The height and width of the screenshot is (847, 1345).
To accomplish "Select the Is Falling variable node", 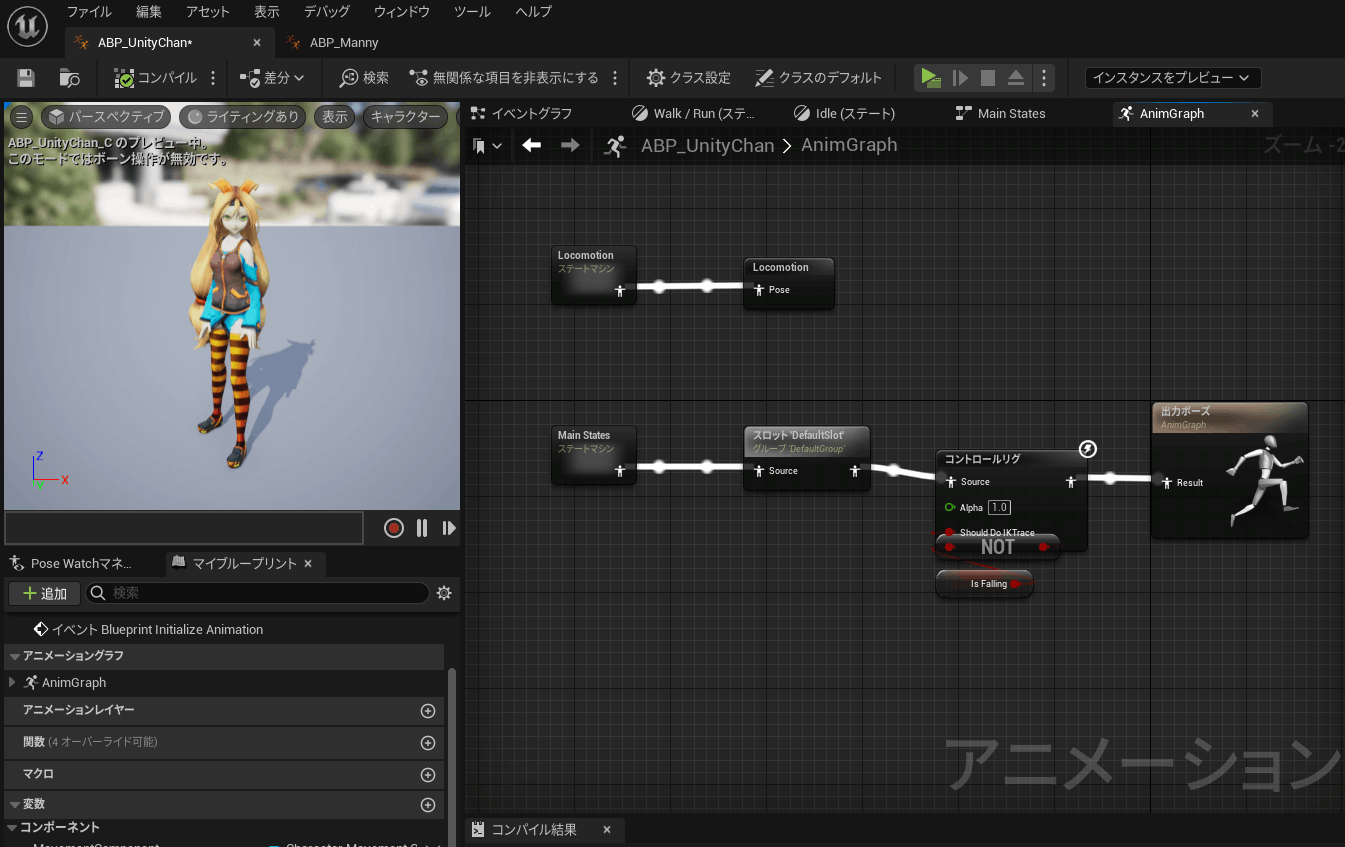I will pyautogui.click(x=984, y=584).
